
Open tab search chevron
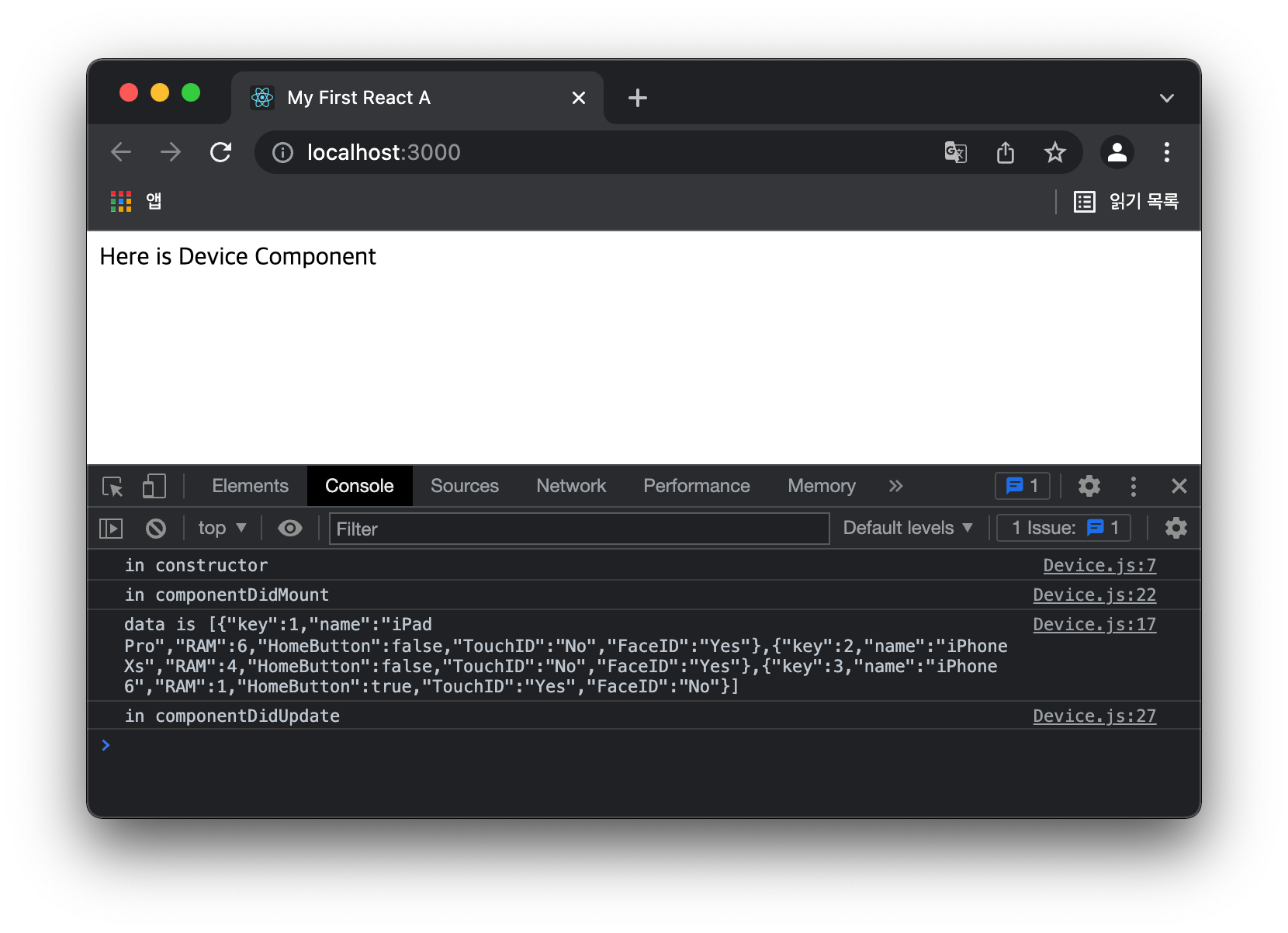[1167, 99]
